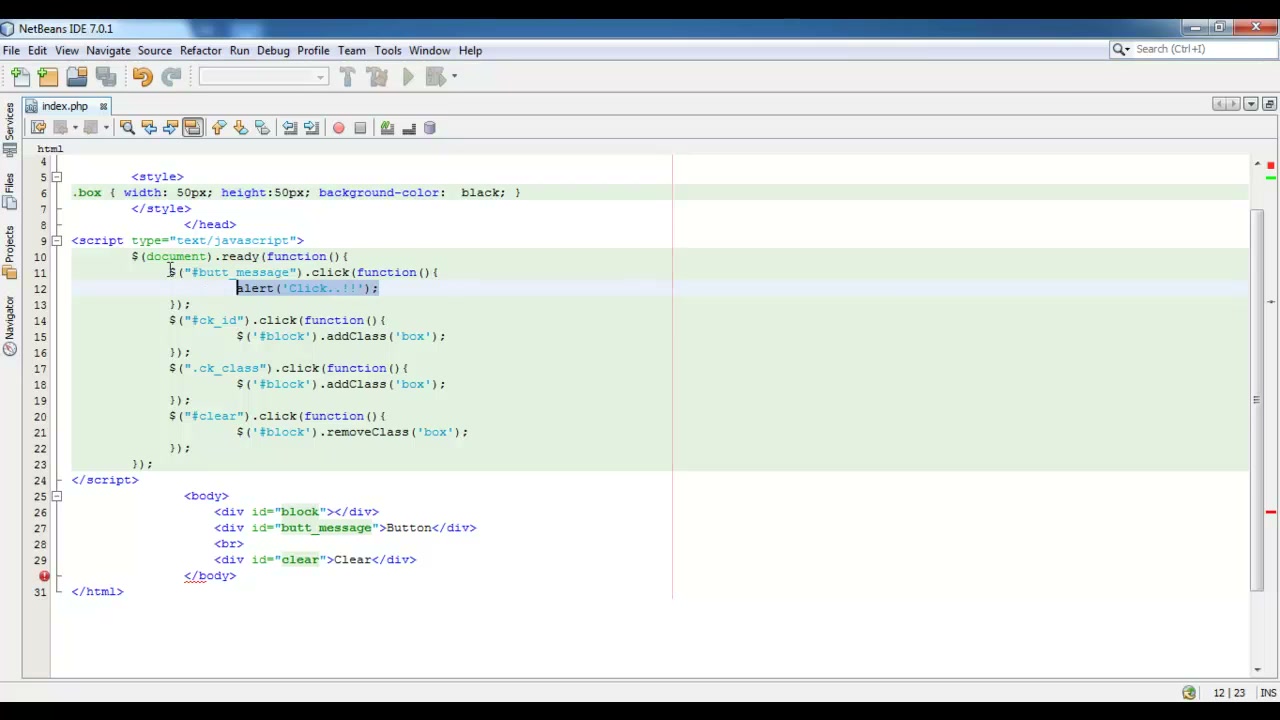This screenshot has height=720, width=1280.
Task: Toggle Highlight Search in editor toolbar
Action: coord(192,128)
